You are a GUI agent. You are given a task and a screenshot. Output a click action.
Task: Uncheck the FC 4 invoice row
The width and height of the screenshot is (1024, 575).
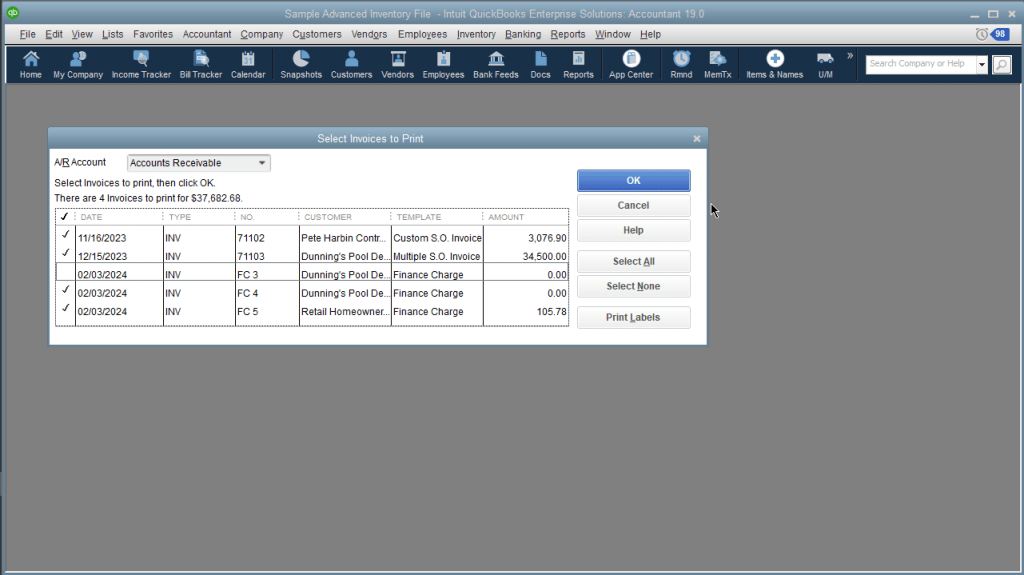[65, 289]
